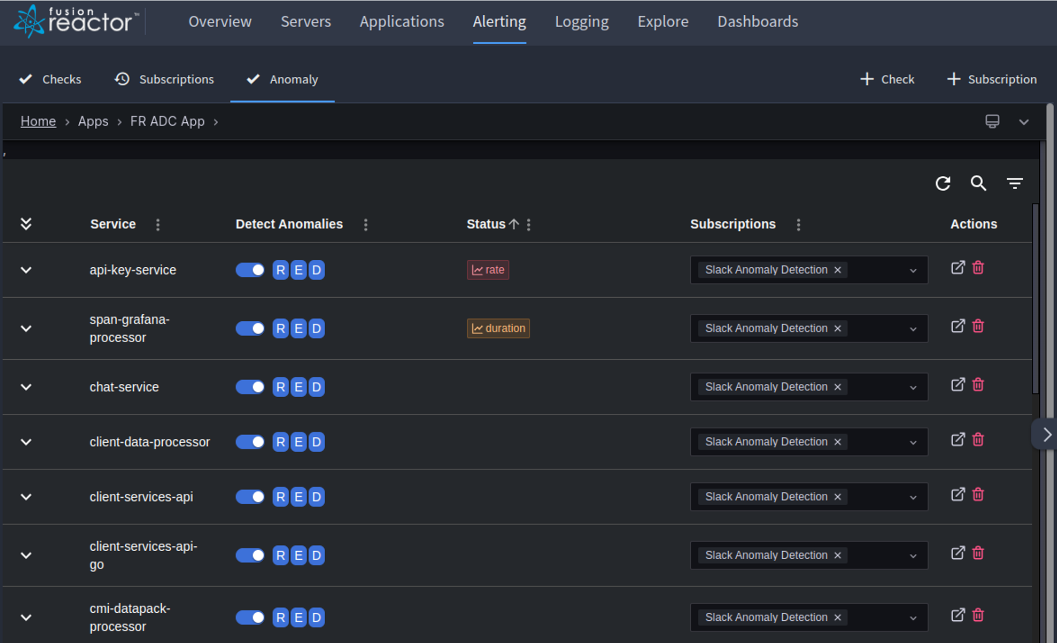The image size is (1057, 643).
Task: Toggle anomaly detection for span-grafana-processor
Action: (250, 328)
